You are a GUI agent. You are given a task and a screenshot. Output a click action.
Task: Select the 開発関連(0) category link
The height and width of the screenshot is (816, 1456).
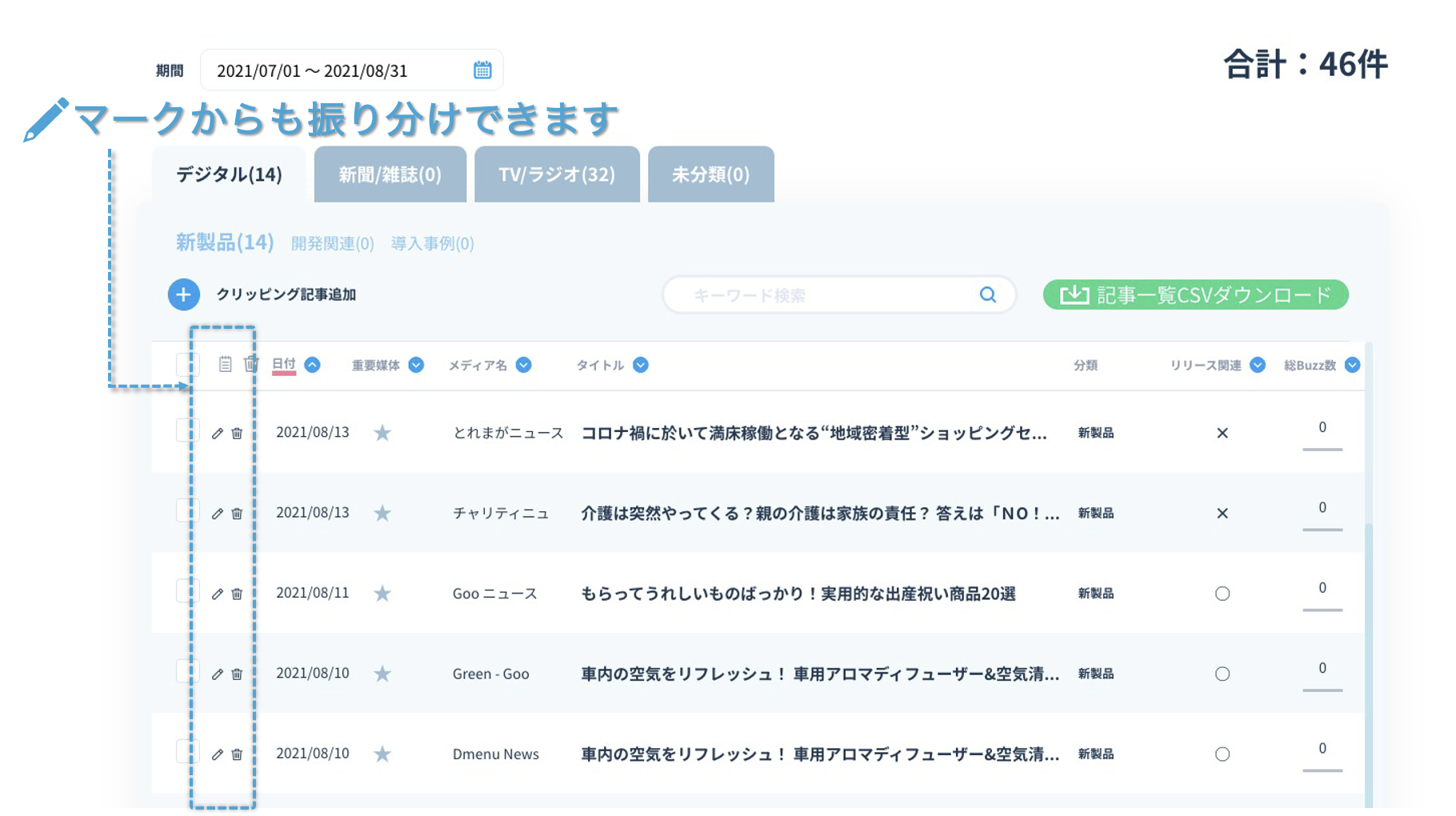(332, 243)
